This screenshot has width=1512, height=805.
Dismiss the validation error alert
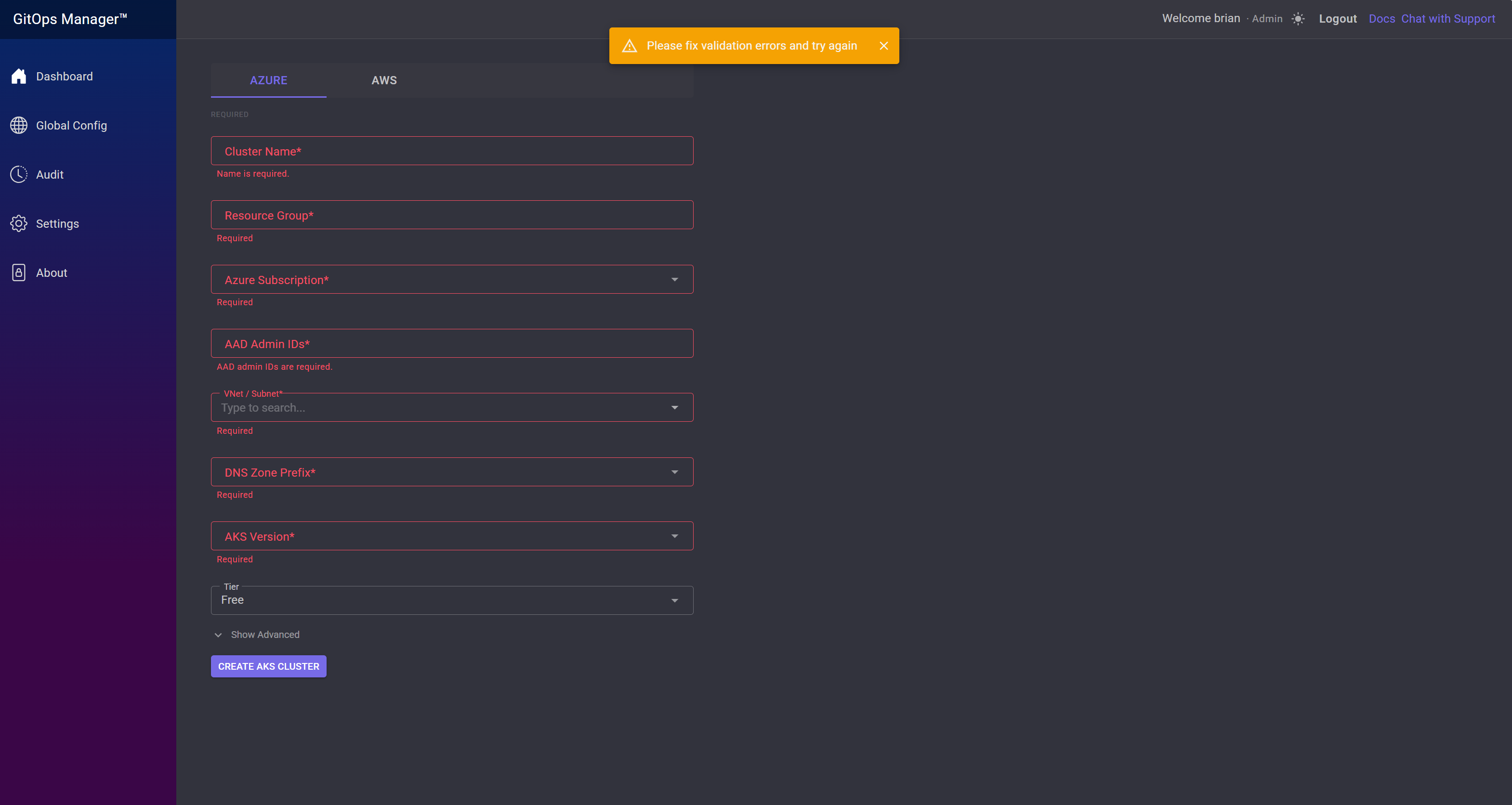[x=883, y=46]
